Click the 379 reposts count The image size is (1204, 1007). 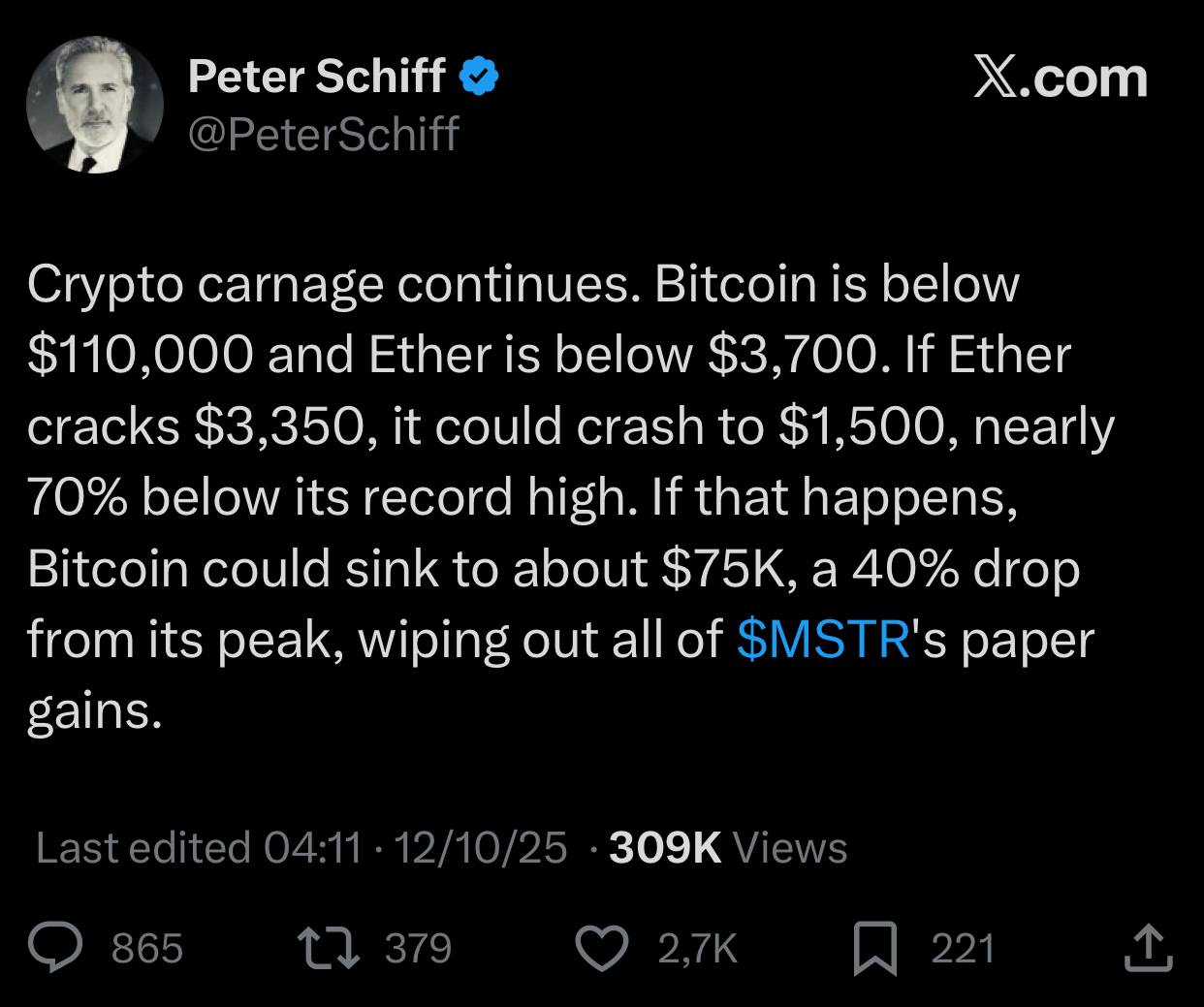click(x=418, y=948)
